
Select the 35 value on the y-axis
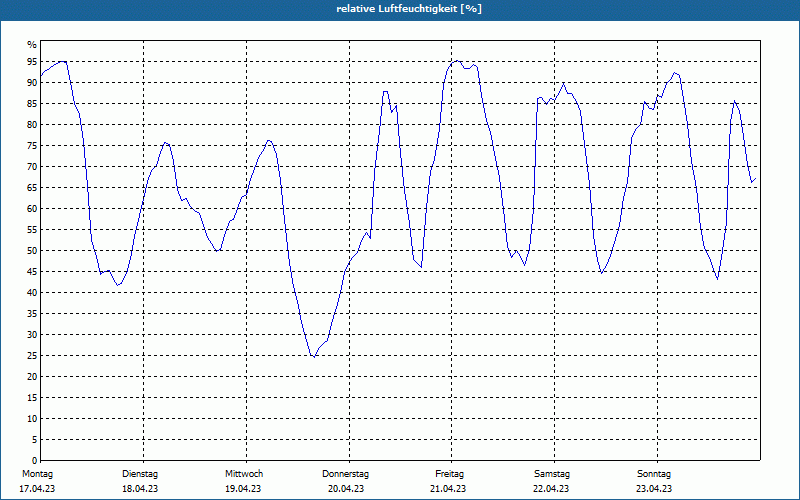32,314
